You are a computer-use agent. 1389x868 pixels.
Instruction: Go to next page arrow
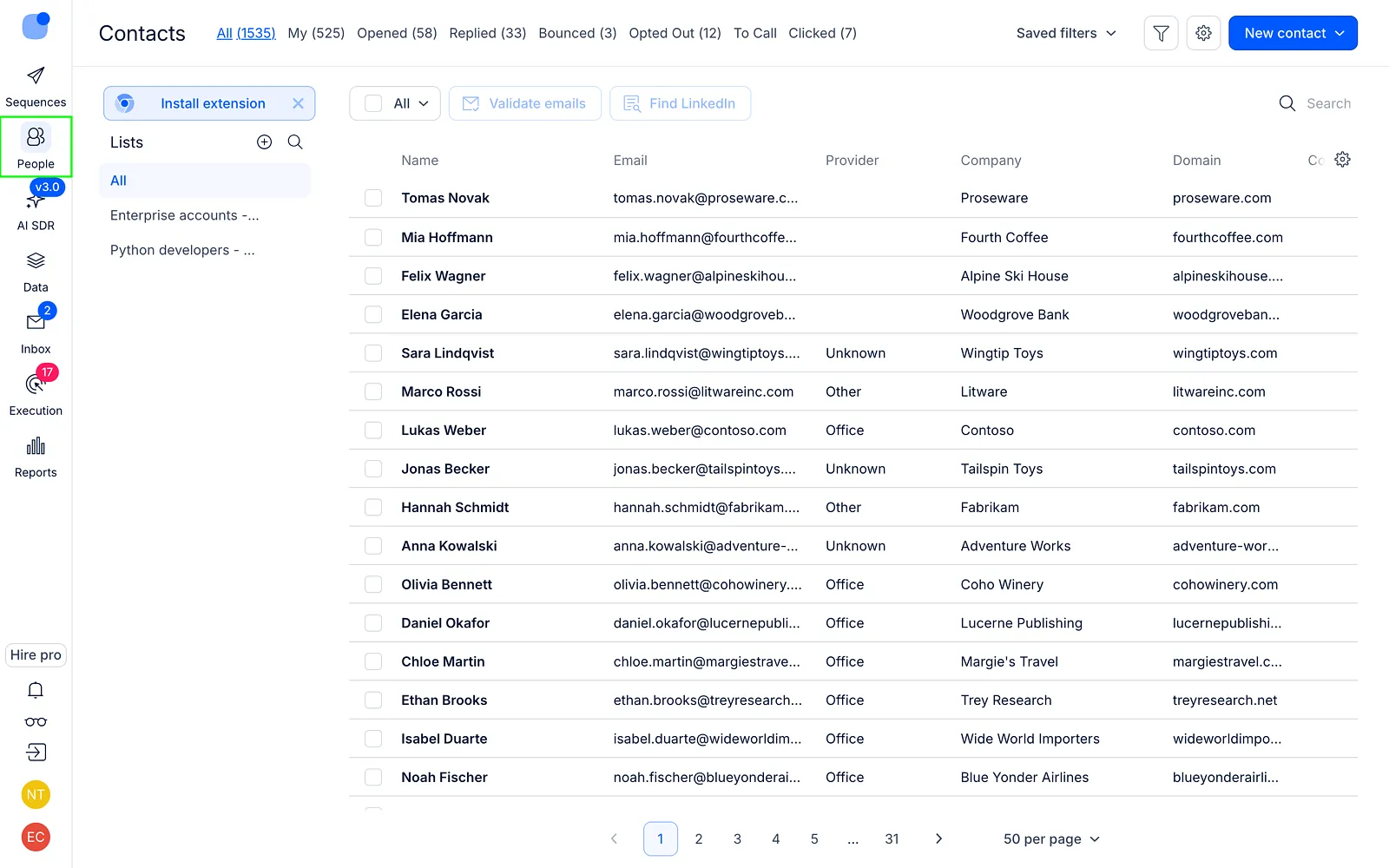tap(938, 838)
